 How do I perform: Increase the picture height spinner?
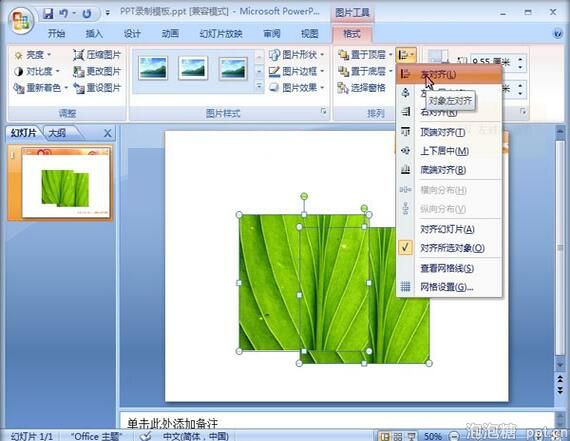(521, 58)
